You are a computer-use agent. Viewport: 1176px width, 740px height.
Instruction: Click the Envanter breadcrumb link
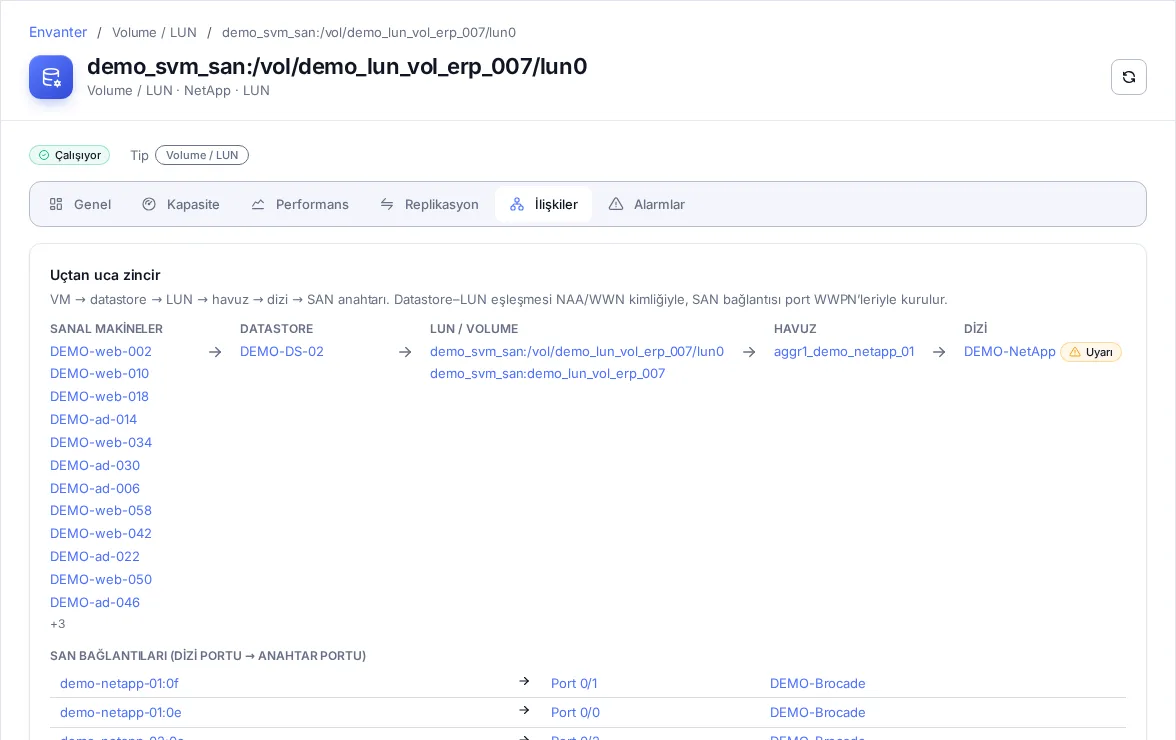click(58, 32)
